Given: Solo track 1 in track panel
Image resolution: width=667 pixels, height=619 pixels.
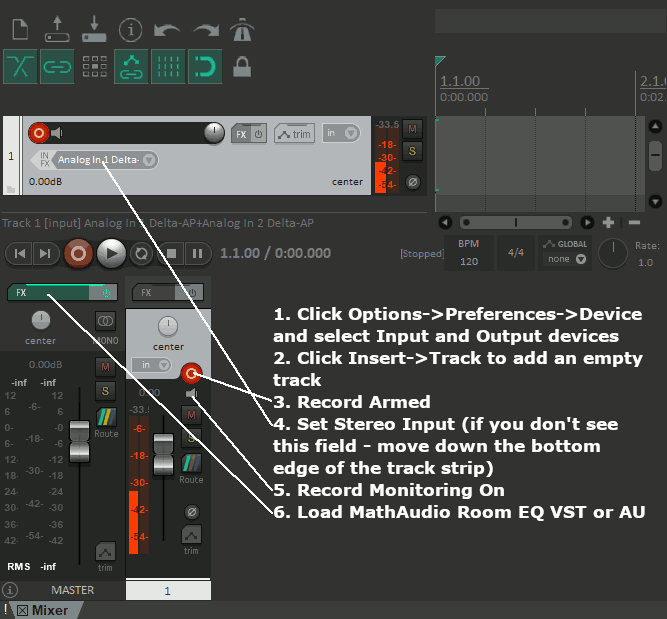Looking at the screenshot, I should 412,151.
